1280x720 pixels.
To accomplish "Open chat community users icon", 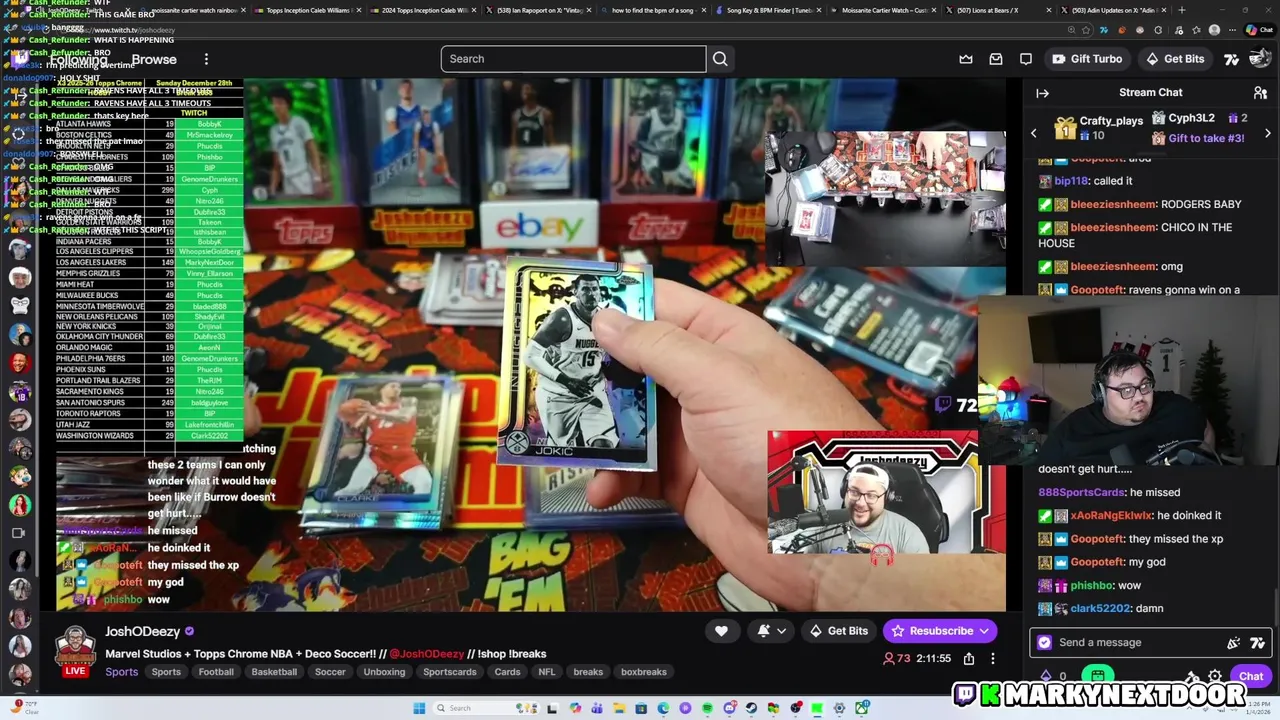I will (1260, 93).
